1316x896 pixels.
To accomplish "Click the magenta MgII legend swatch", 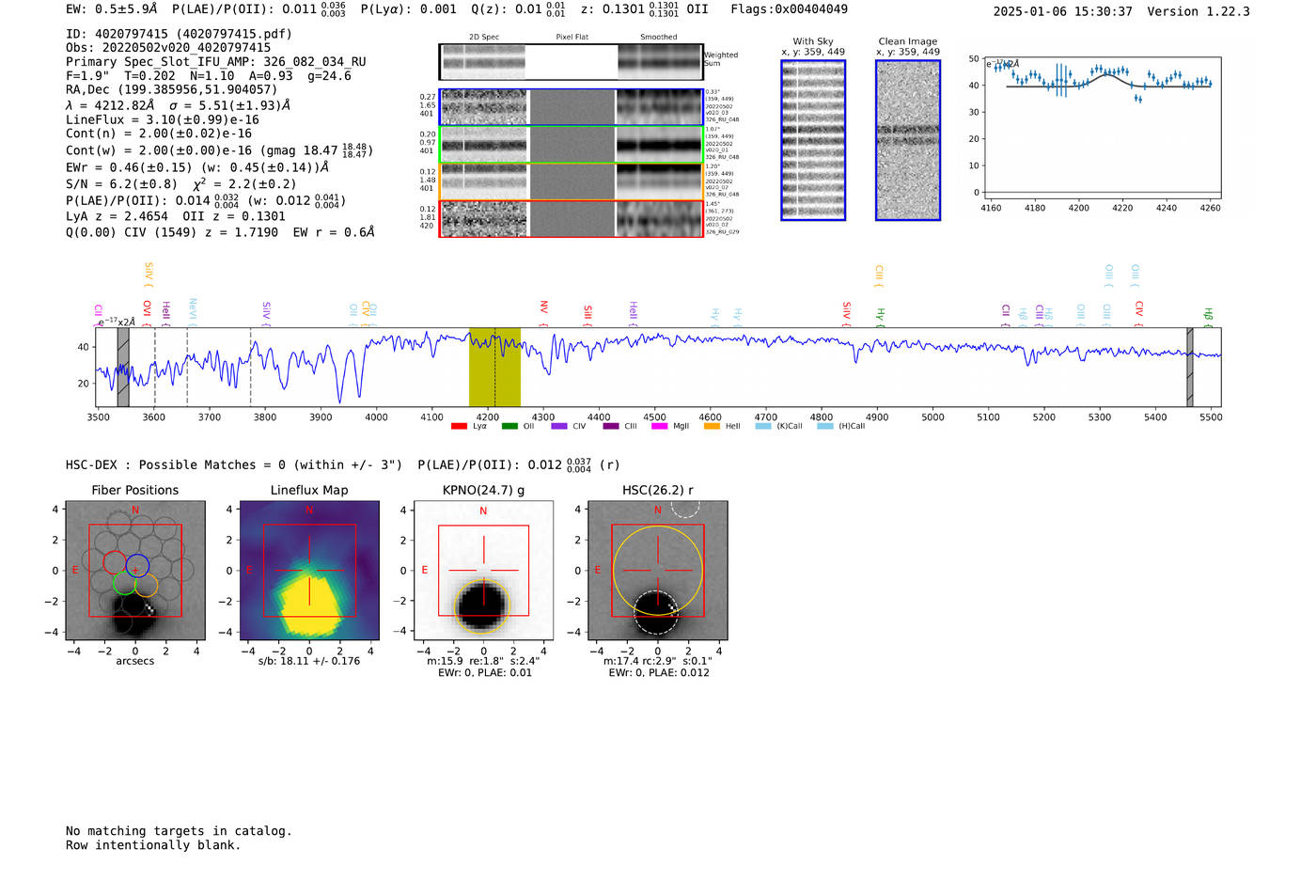I will pos(660,426).
